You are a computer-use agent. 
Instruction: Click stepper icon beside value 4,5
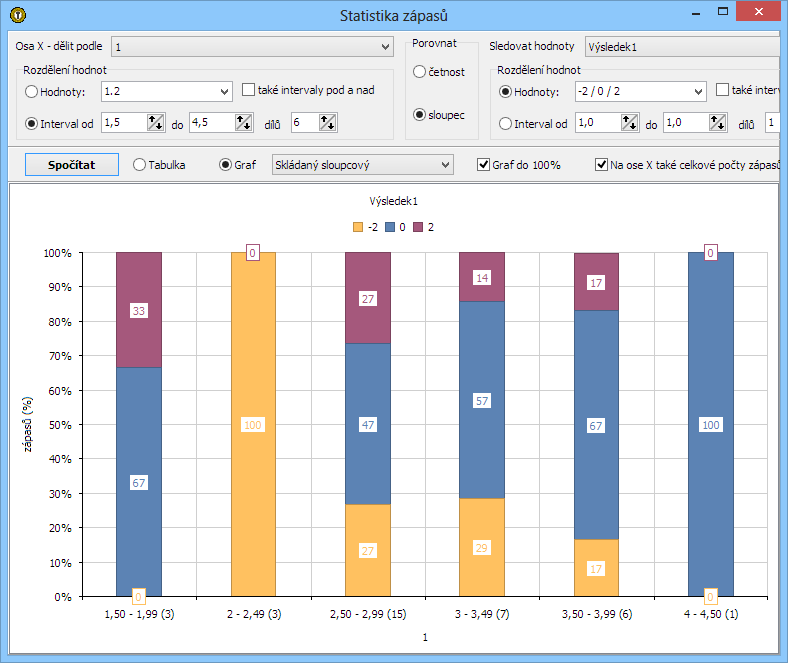[244, 122]
